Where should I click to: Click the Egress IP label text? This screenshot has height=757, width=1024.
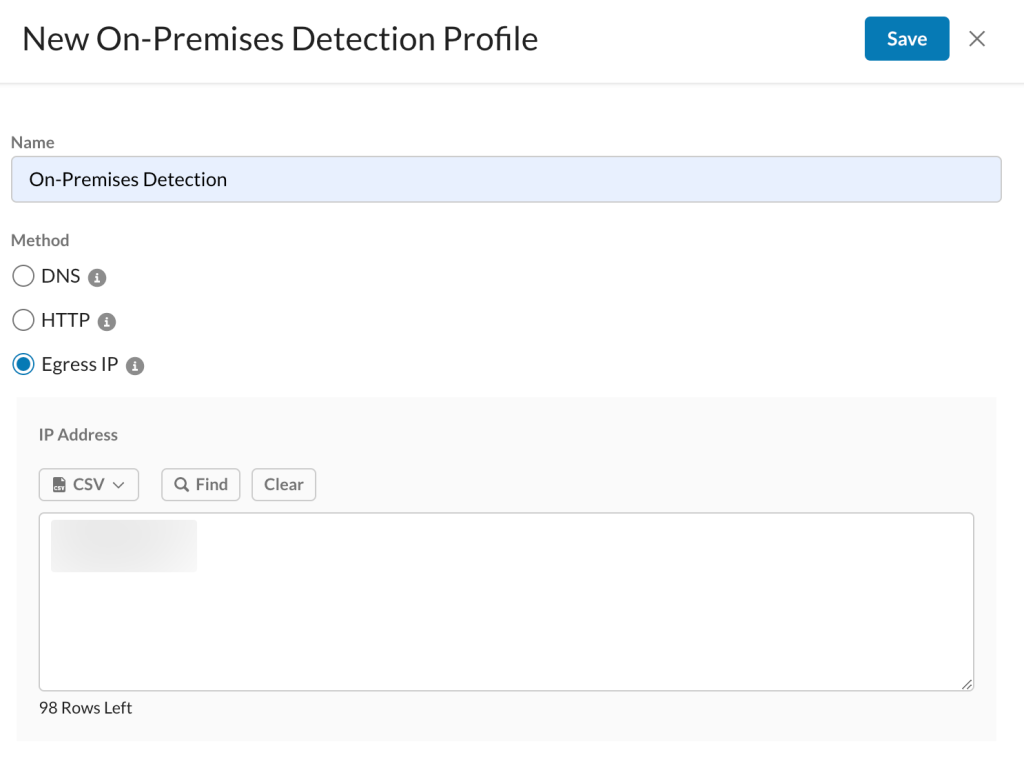point(80,365)
